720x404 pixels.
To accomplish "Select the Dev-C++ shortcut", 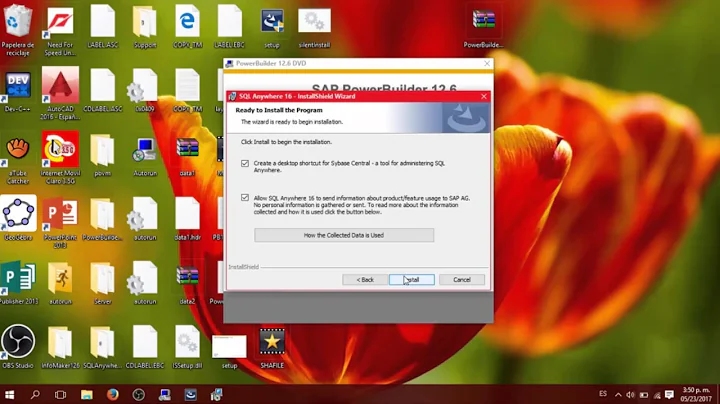I will tap(18, 91).
